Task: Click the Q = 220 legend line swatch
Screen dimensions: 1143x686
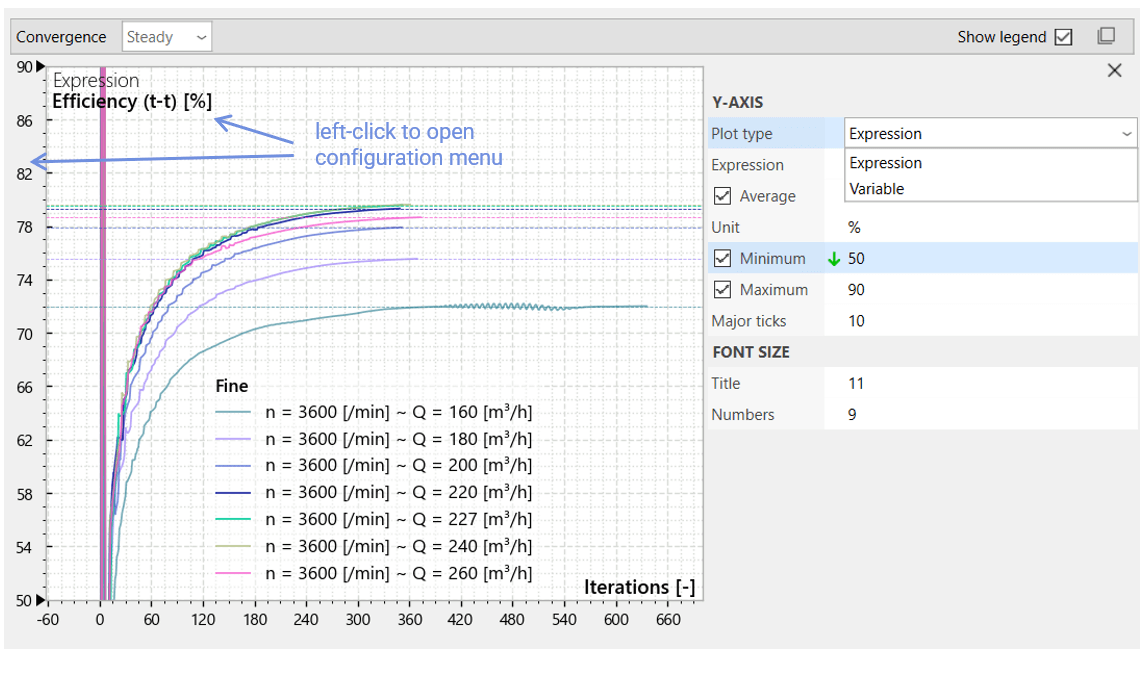Action: (x=233, y=493)
